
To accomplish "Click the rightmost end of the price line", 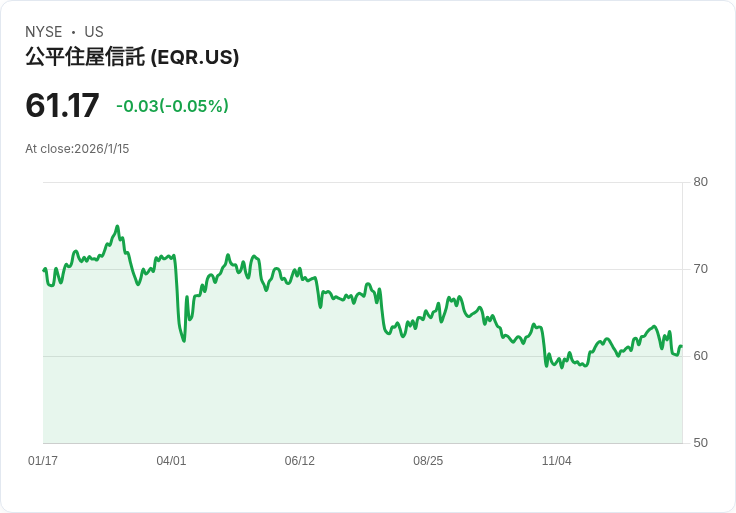I will pos(681,347).
